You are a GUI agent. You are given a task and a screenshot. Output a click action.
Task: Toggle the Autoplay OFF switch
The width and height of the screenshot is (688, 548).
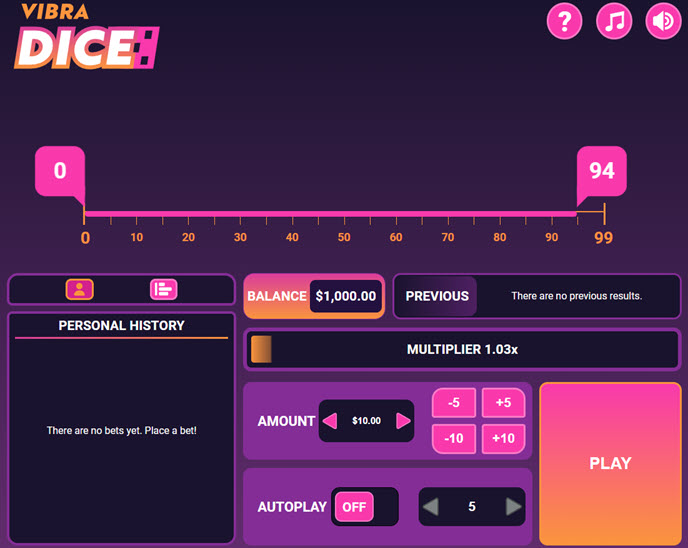[x=354, y=507]
